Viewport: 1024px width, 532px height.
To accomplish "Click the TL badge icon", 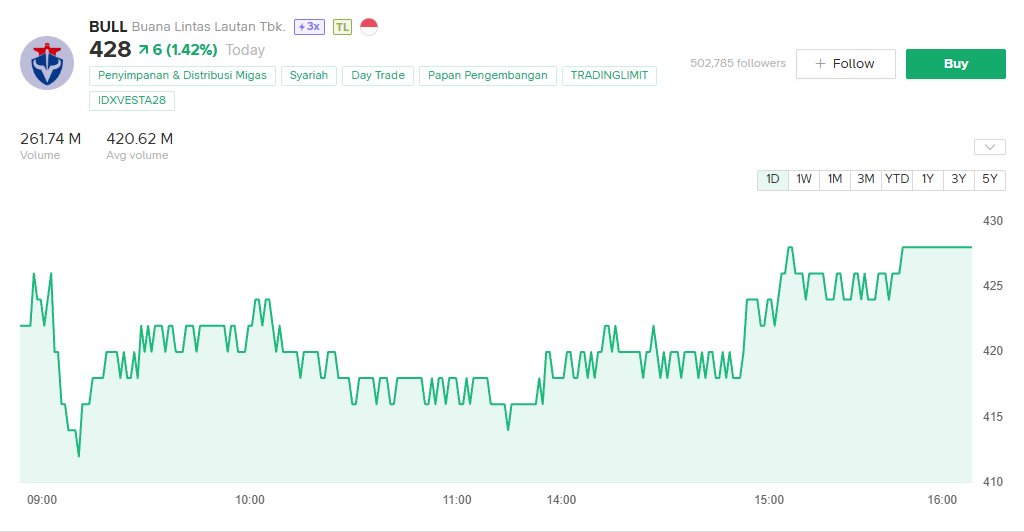I will 342,27.
